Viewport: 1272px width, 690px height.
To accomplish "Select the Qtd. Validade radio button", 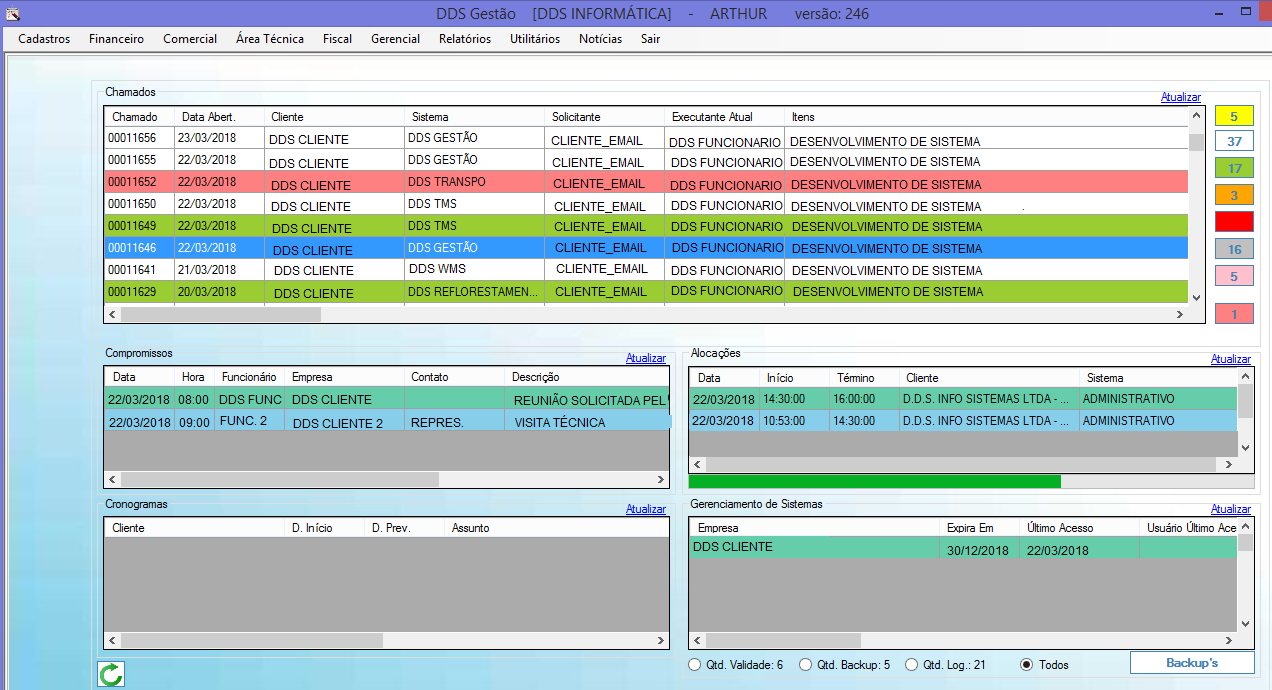I will 695,665.
